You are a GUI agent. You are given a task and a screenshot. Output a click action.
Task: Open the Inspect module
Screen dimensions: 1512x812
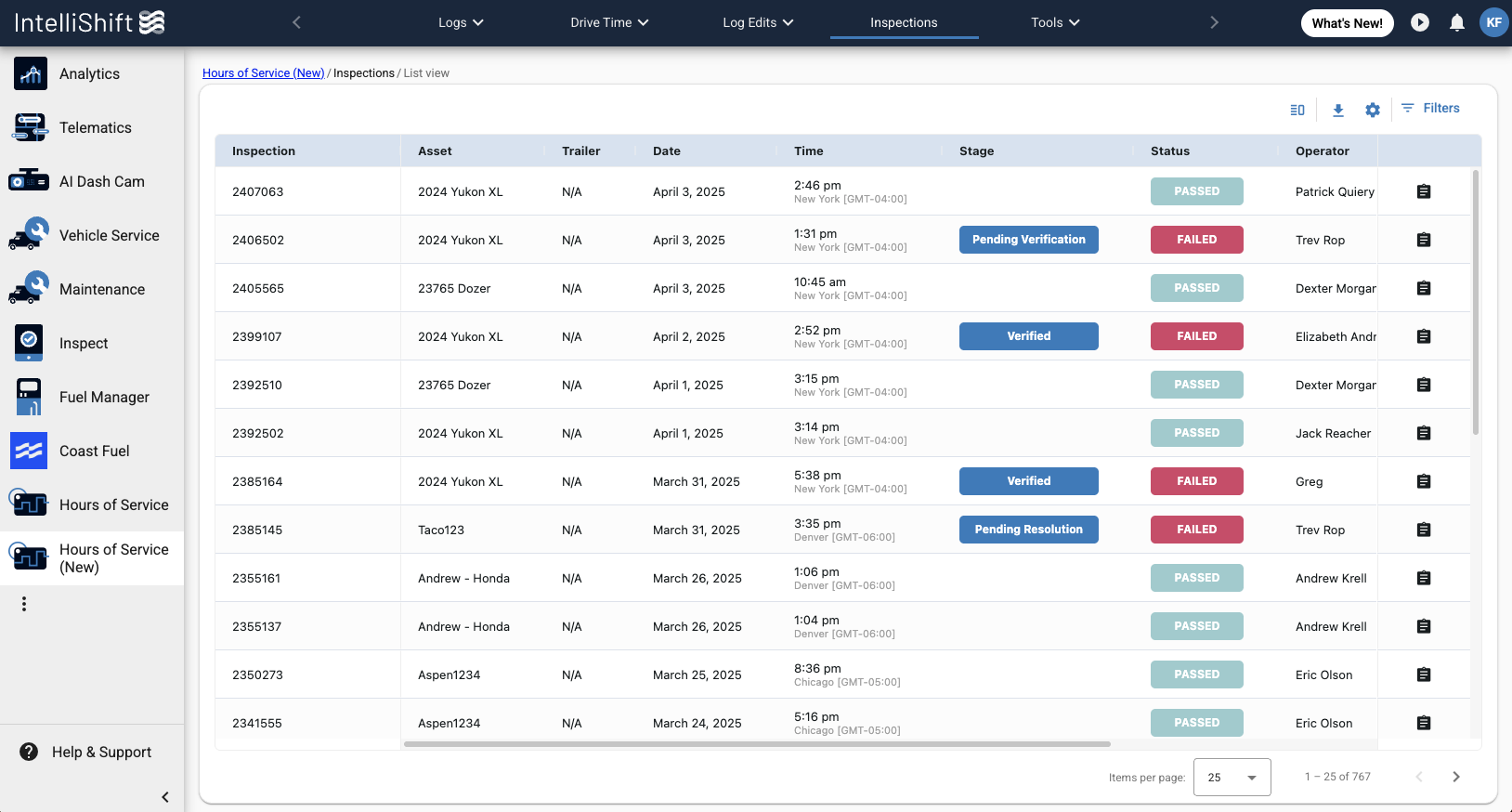[x=92, y=344]
